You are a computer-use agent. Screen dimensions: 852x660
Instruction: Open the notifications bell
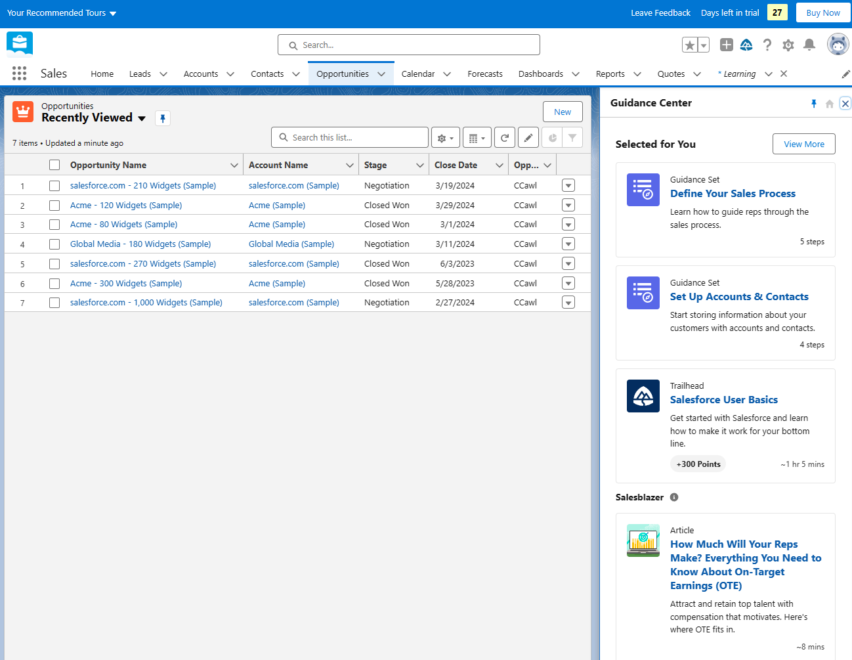808,44
